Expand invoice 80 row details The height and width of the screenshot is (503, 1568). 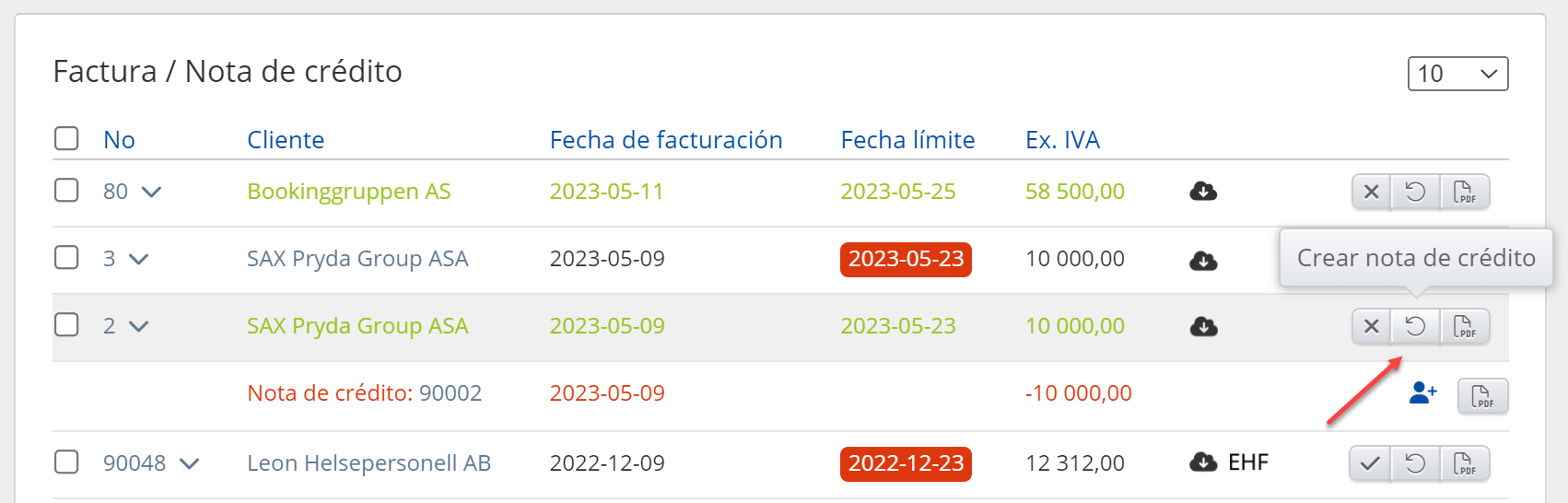[151, 192]
